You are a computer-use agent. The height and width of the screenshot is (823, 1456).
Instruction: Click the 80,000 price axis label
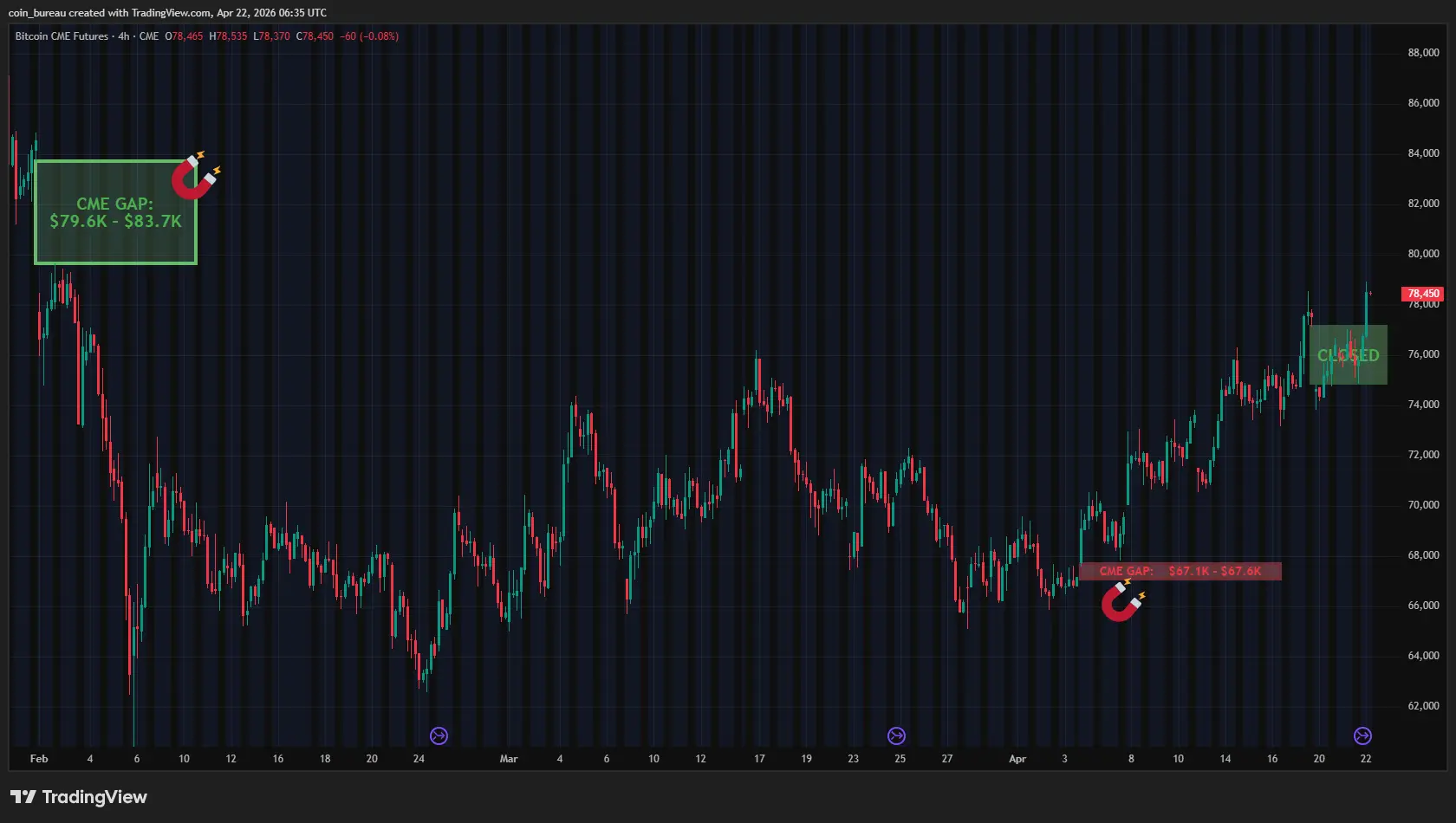click(1423, 254)
